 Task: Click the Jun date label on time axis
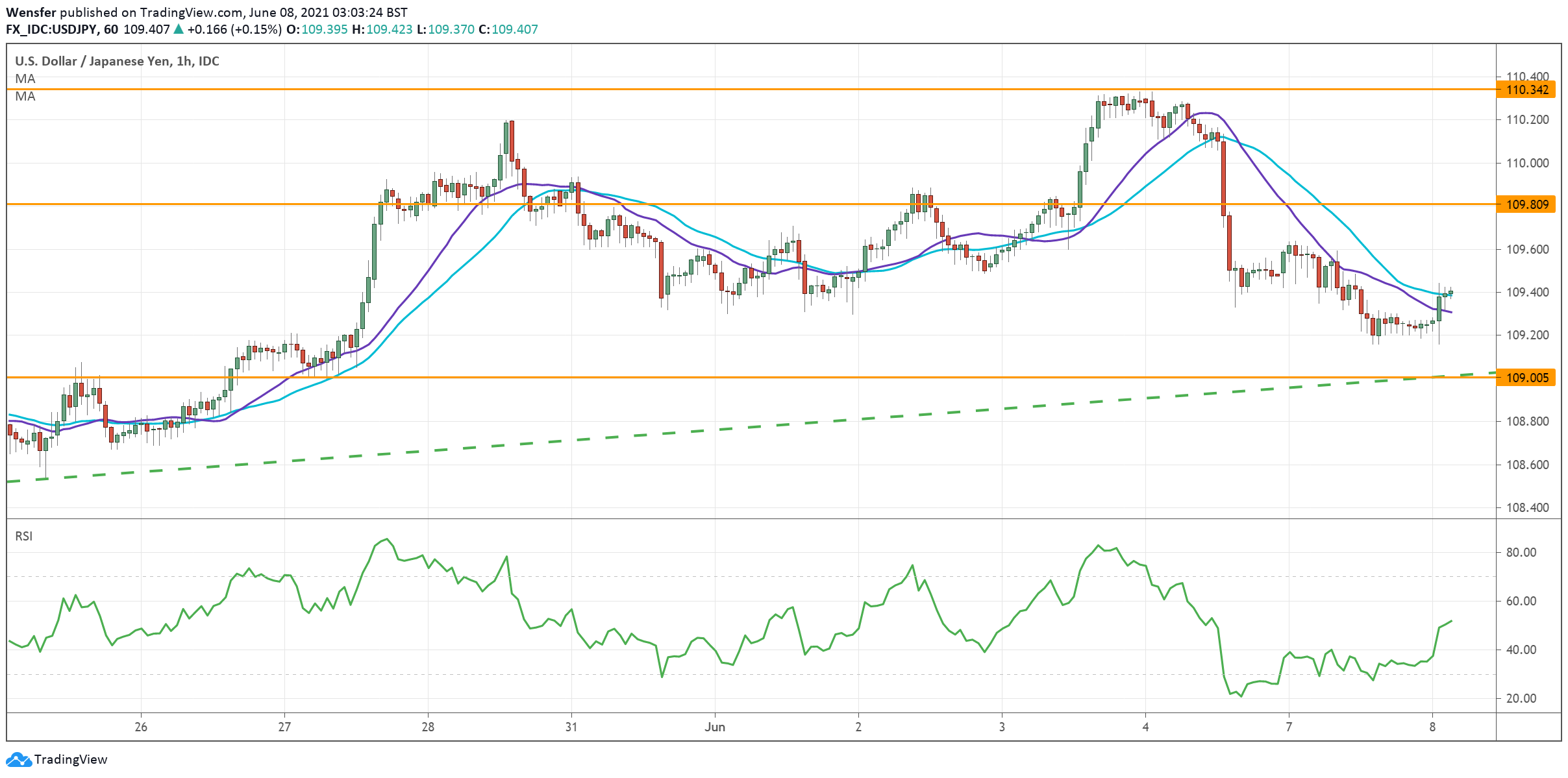(x=715, y=727)
